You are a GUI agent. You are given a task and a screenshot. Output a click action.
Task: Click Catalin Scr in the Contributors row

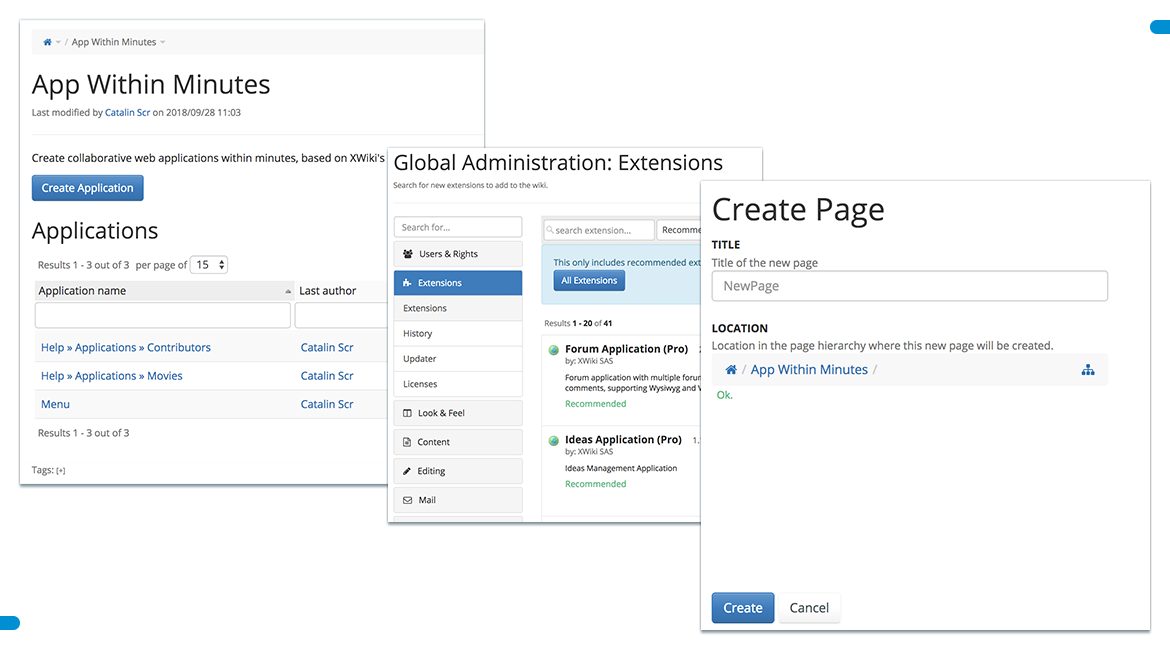pos(327,348)
